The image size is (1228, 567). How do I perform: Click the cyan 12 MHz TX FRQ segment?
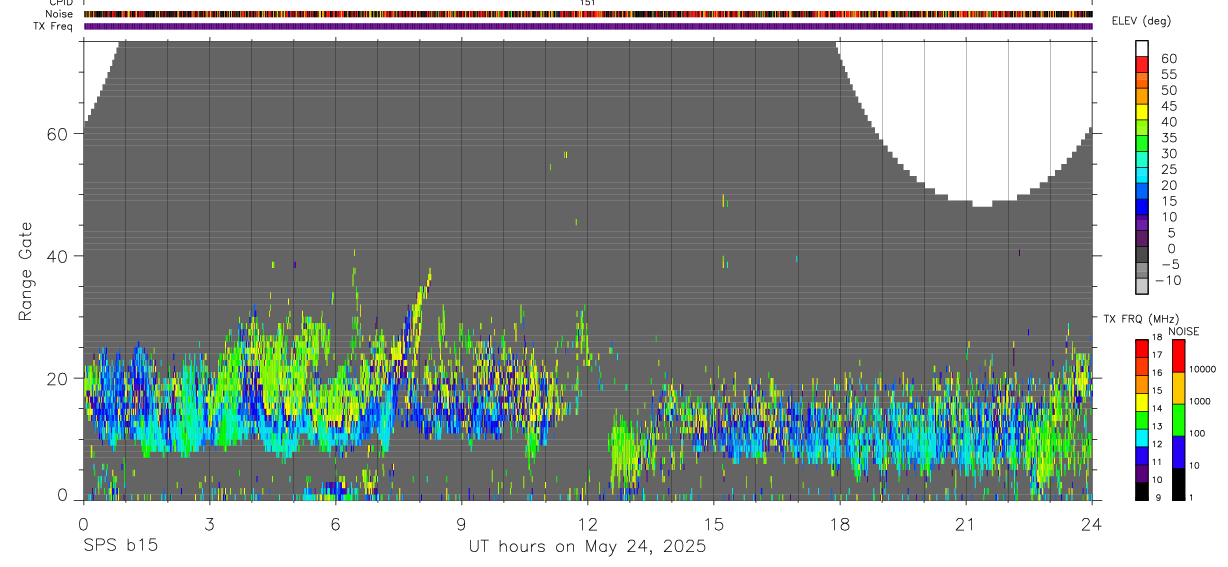click(1142, 438)
